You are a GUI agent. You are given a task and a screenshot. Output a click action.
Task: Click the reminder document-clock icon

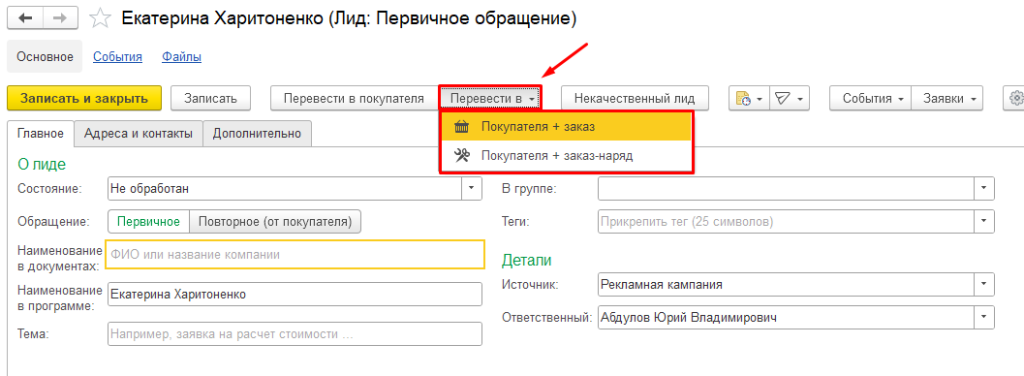pos(743,99)
